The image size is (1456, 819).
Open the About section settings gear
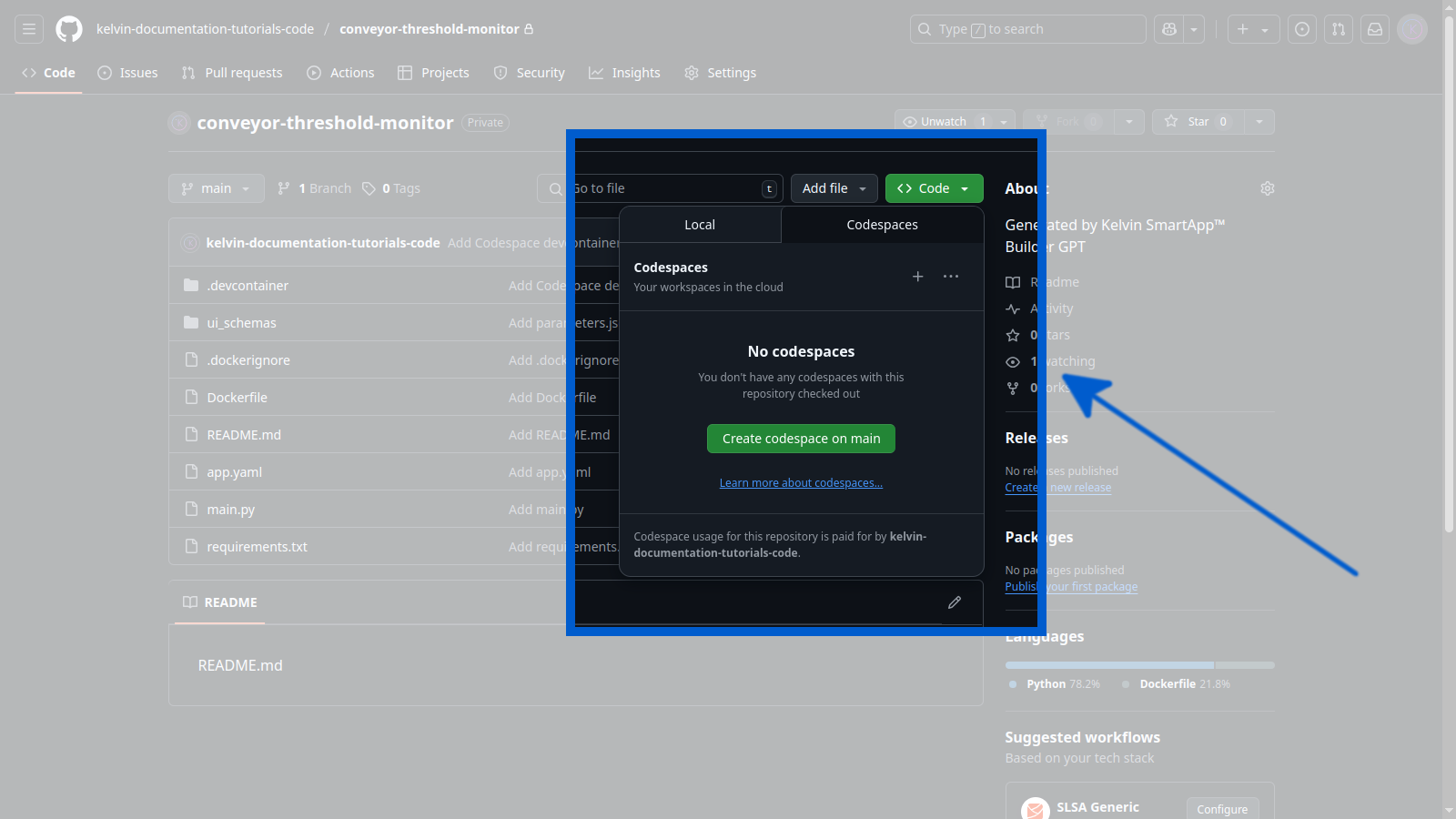tap(1268, 187)
